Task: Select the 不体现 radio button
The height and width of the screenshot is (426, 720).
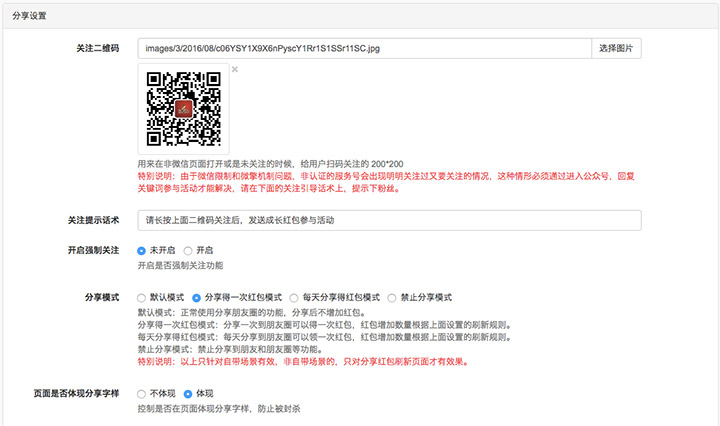Action: click(141, 394)
